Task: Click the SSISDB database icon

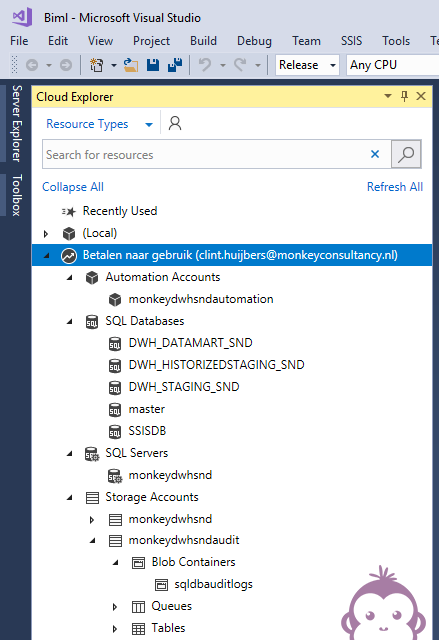Action: pyautogui.click(x=115, y=431)
